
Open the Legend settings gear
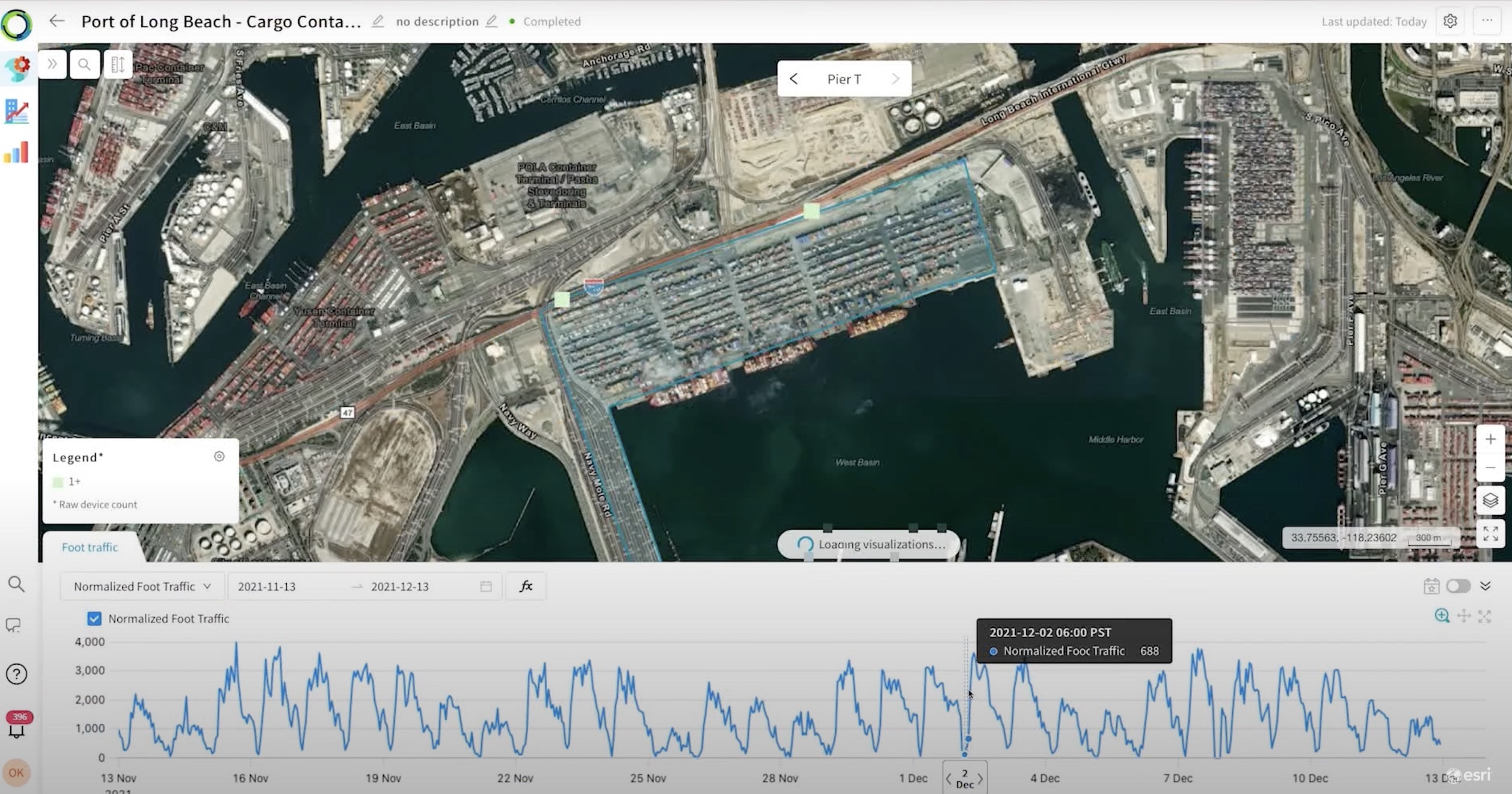pyautogui.click(x=220, y=457)
